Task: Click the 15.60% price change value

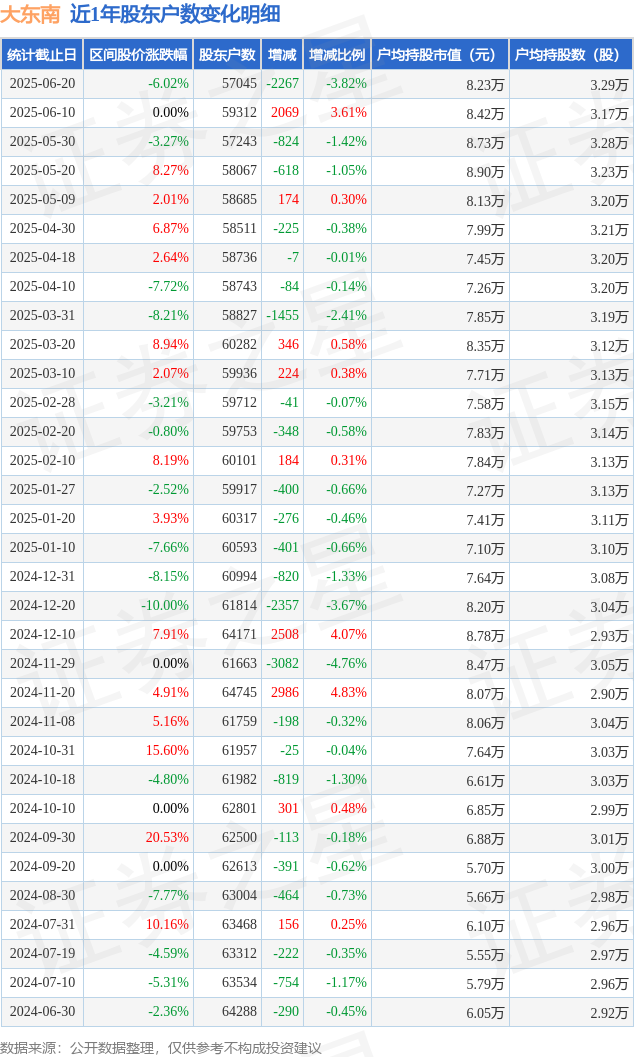Action: [167, 750]
